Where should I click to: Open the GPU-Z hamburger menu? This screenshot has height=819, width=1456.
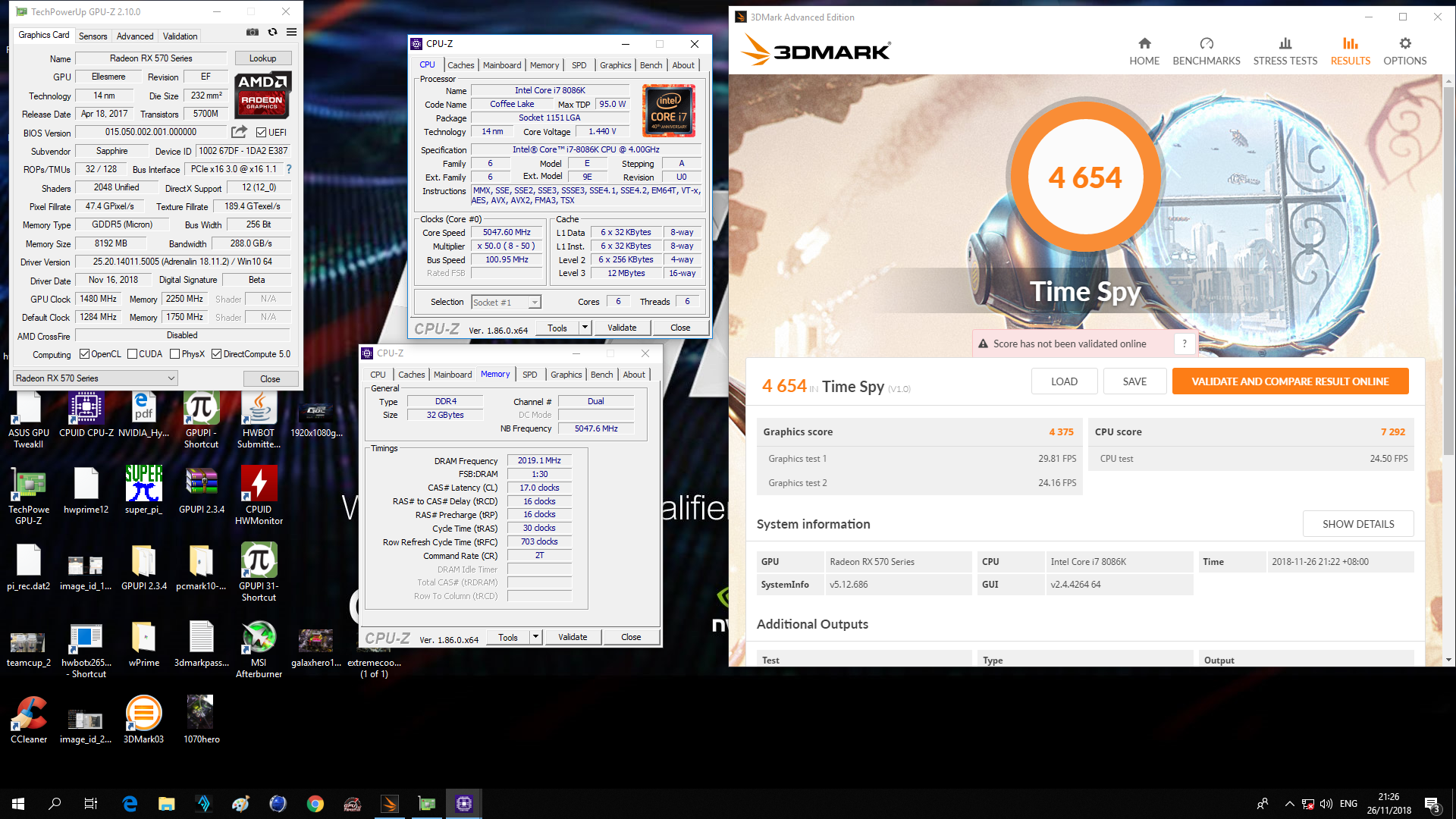click(x=291, y=33)
